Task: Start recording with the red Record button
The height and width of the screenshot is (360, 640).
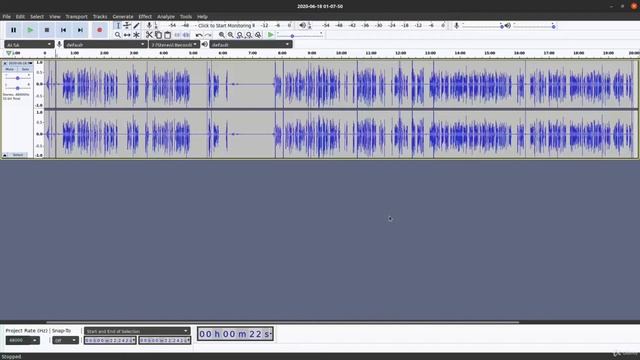Action: tap(100, 30)
